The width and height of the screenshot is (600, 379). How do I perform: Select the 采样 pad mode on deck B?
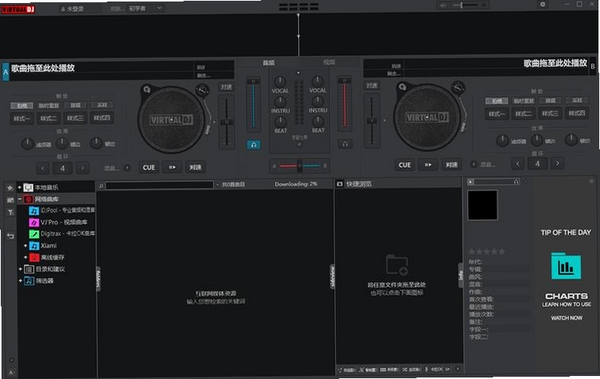577,100
